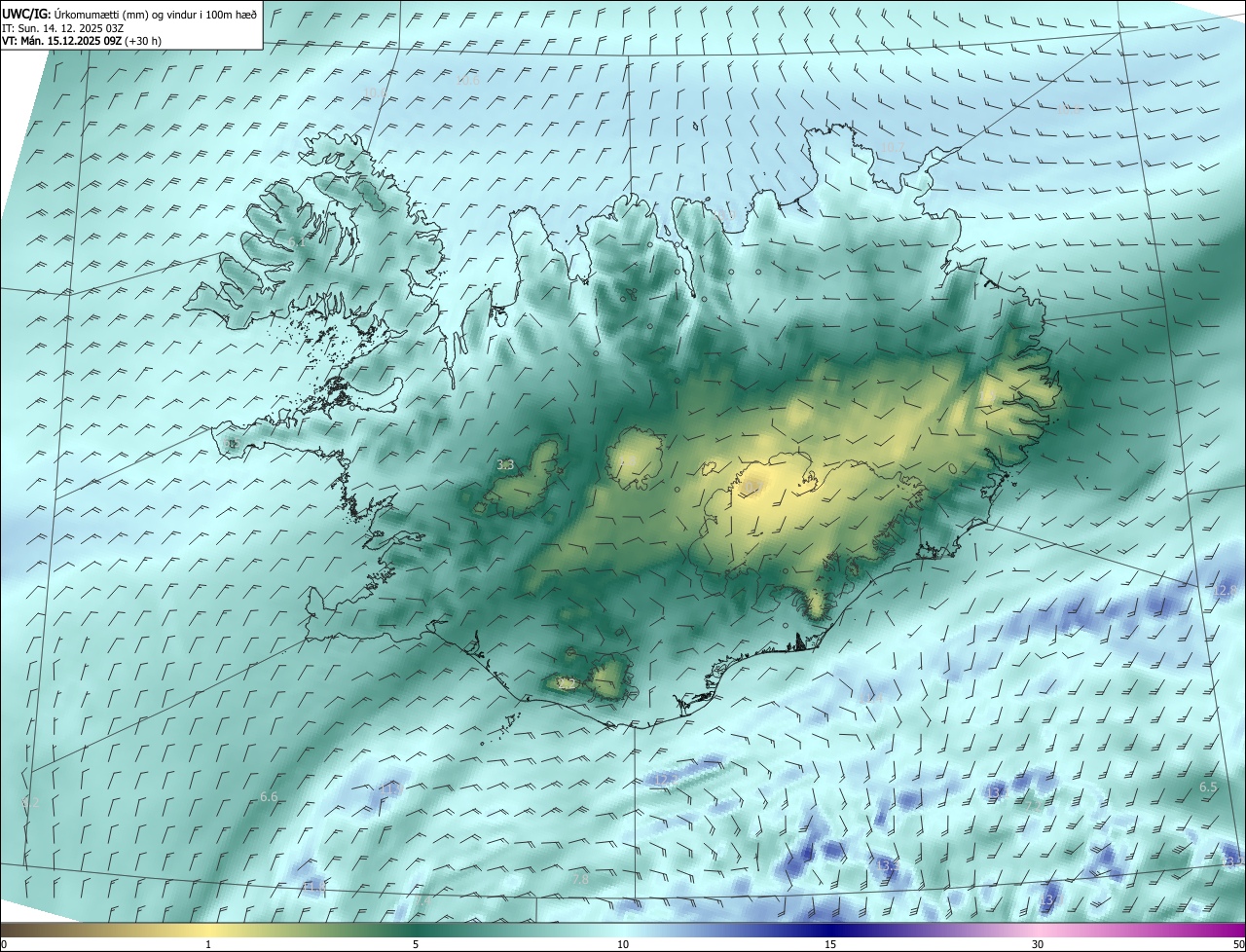Click the map value '6.5' in the southeast corner
The height and width of the screenshot is (952, 1246).
coord(1208,787)
